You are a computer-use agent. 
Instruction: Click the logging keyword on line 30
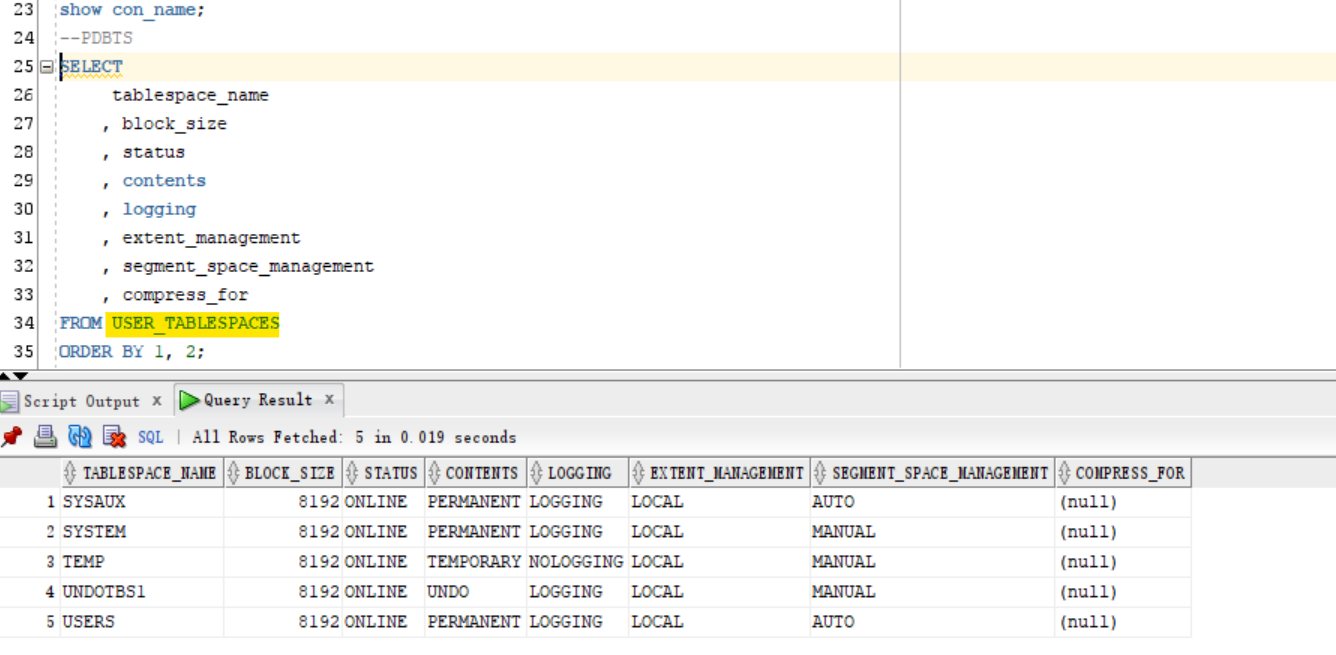click(159, 209)
